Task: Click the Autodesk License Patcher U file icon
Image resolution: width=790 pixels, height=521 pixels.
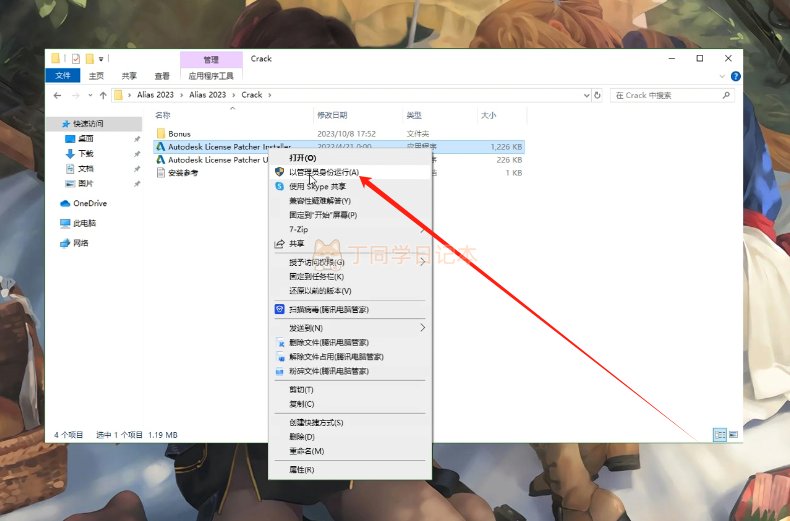Action: pyautogui.click(x=161, y=160)
